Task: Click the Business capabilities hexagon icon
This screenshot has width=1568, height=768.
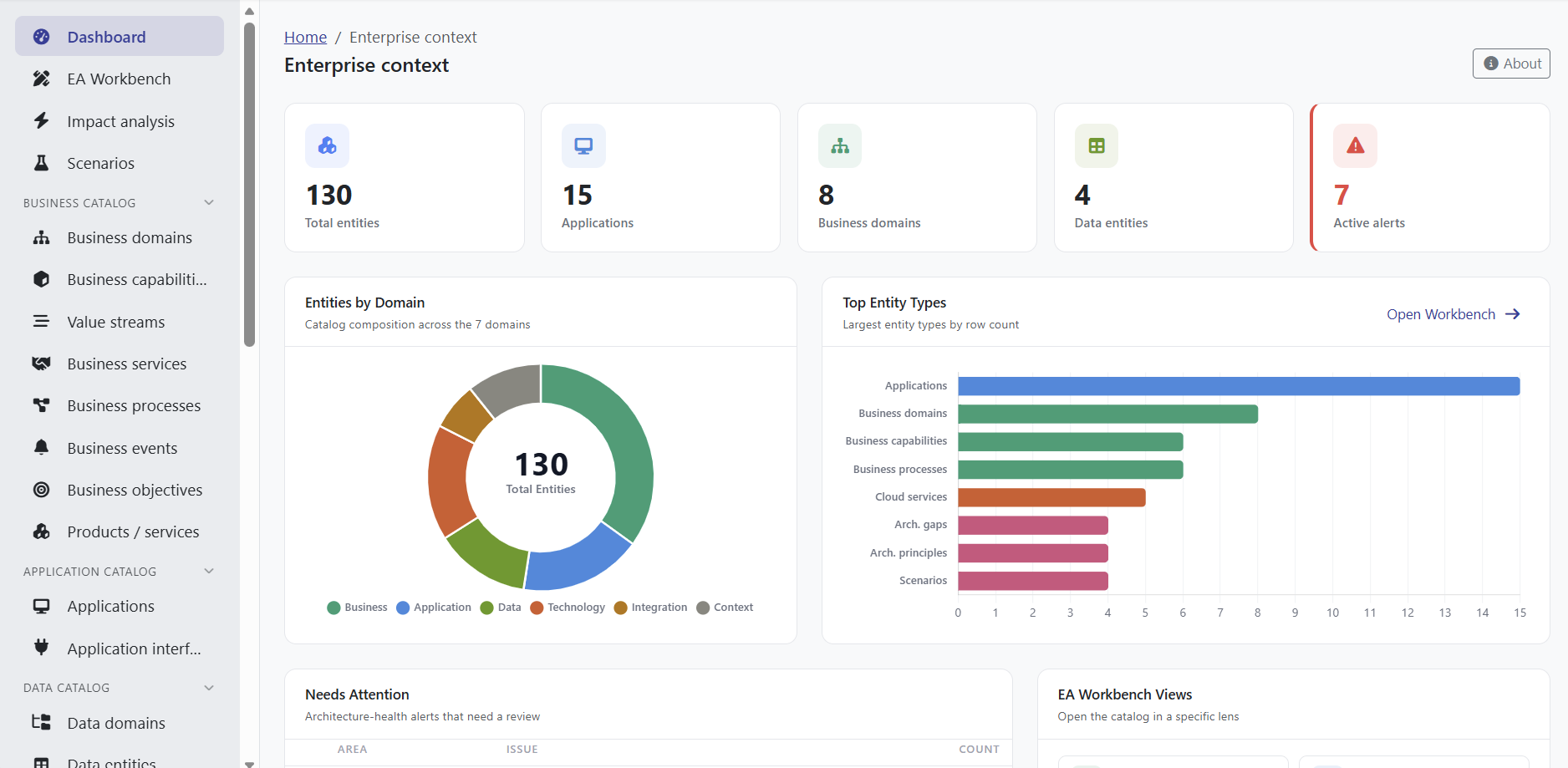Action: click(41, 279)
